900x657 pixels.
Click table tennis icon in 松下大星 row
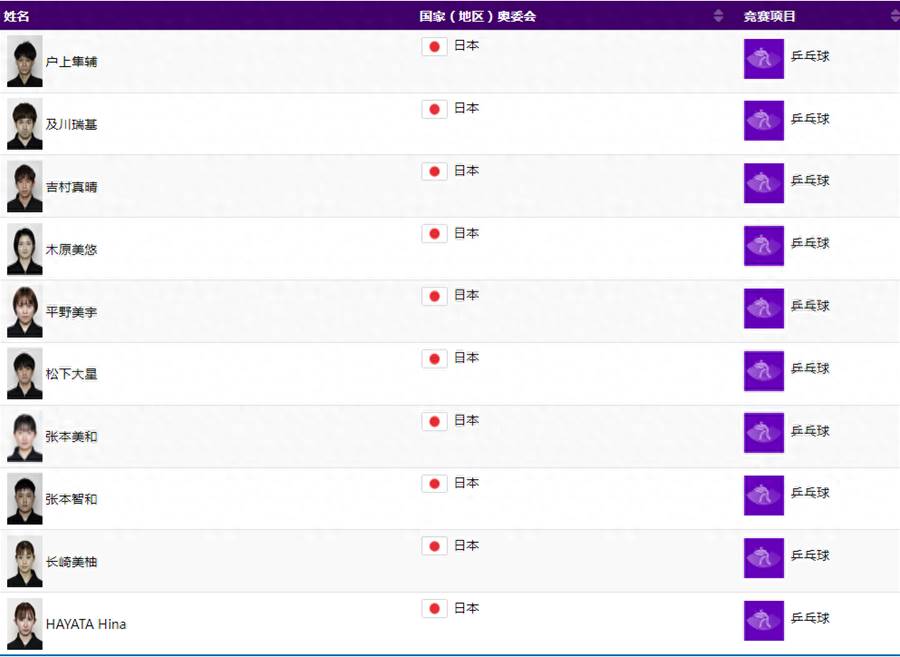coord(764,371)
